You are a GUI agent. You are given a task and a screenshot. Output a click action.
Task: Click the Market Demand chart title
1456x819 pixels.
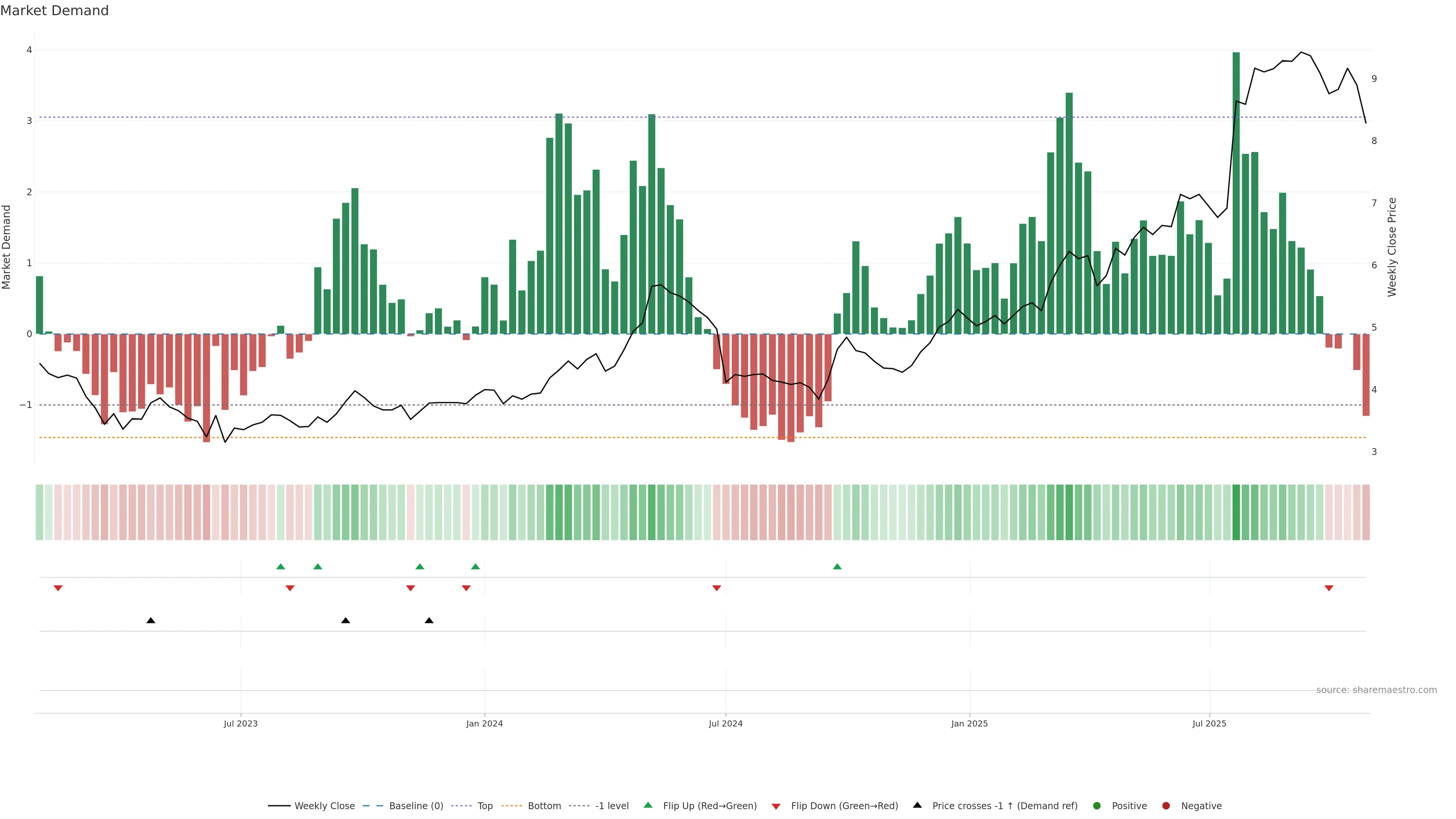[54, 11]
